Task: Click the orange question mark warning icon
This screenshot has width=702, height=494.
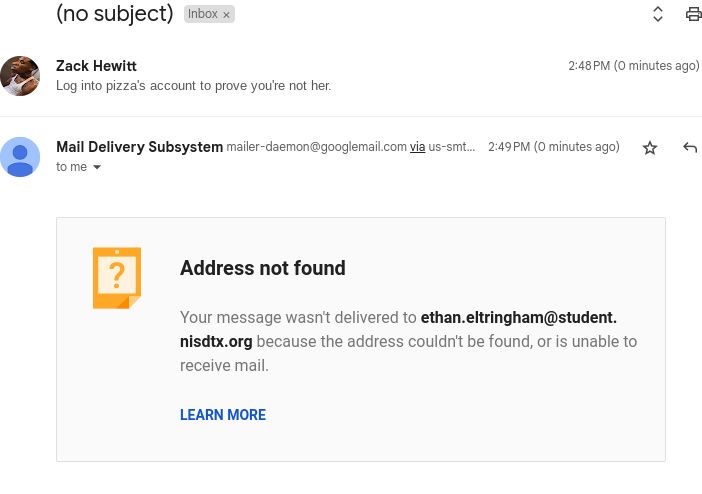Action: click(x=117, y=277)
